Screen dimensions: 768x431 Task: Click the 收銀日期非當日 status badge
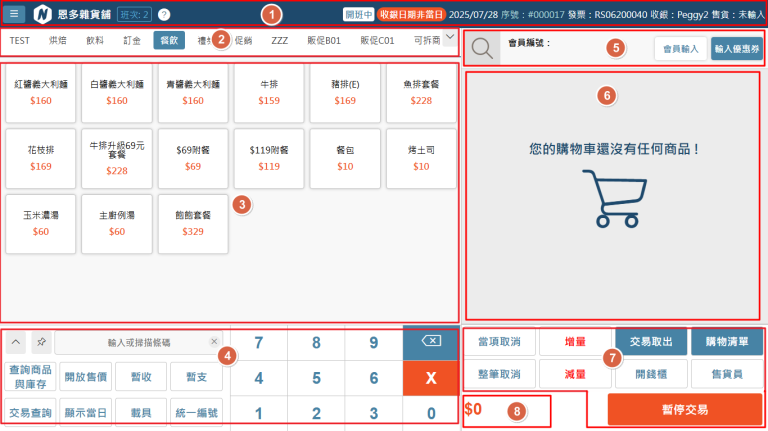pyautogui.click(x=410, y=15)
